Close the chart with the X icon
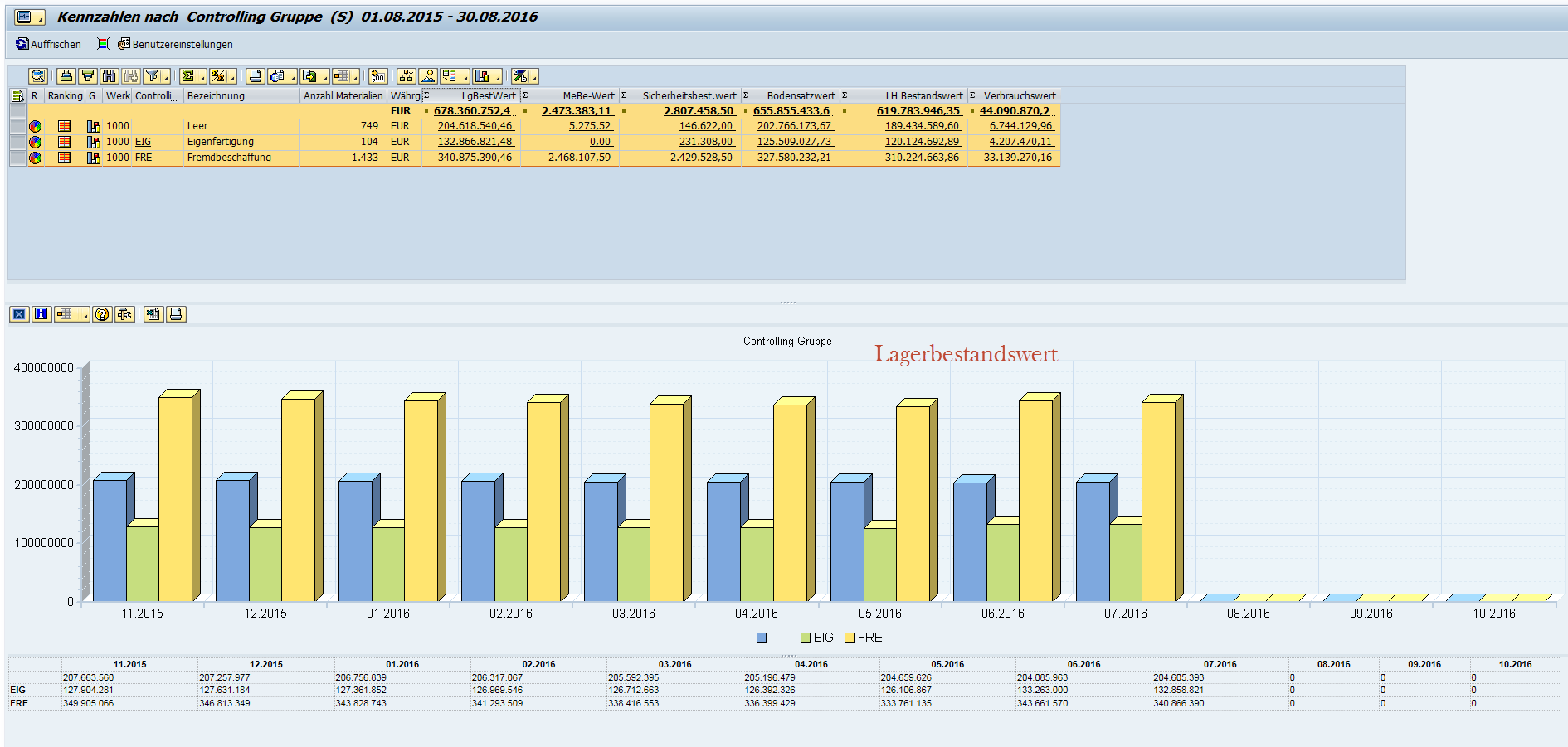The height and width of the screenshot is (747, 1568). click(19, 314)
